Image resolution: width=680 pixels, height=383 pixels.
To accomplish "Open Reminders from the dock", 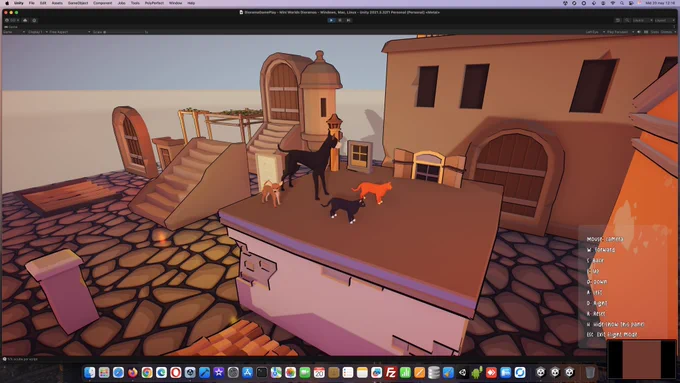I will [348, 372].
